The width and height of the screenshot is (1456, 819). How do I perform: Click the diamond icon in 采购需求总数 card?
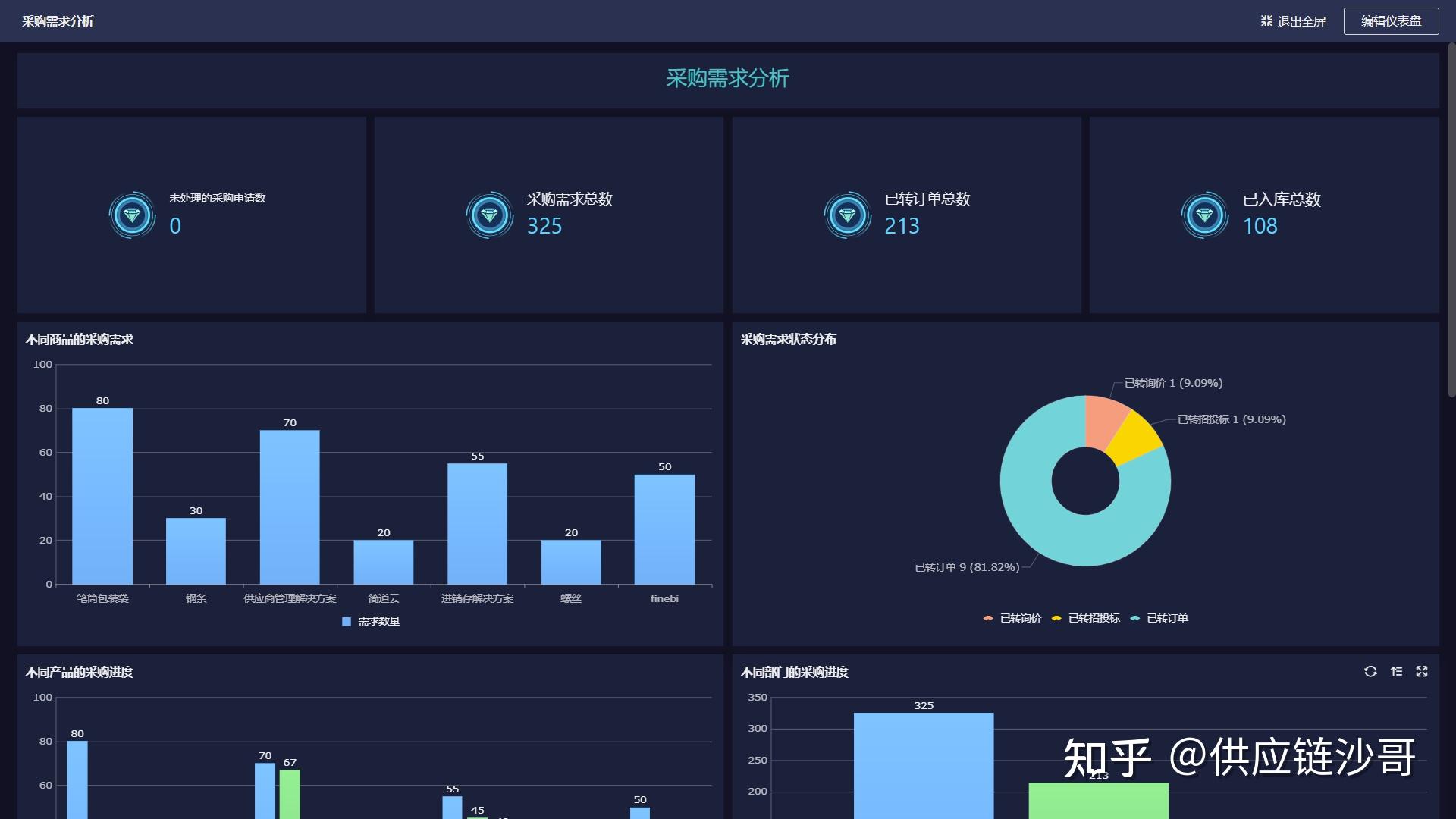click(490, 215)
